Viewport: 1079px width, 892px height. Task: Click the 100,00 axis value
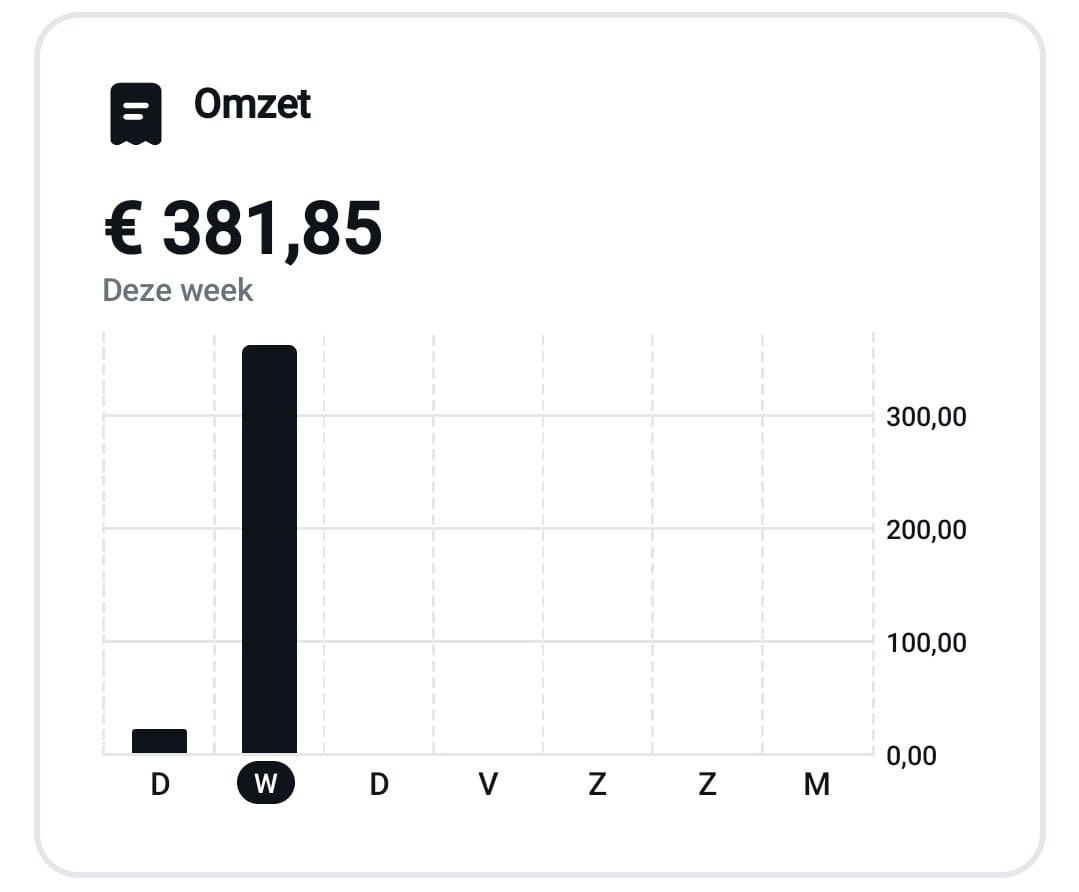[x=926, y=642]
